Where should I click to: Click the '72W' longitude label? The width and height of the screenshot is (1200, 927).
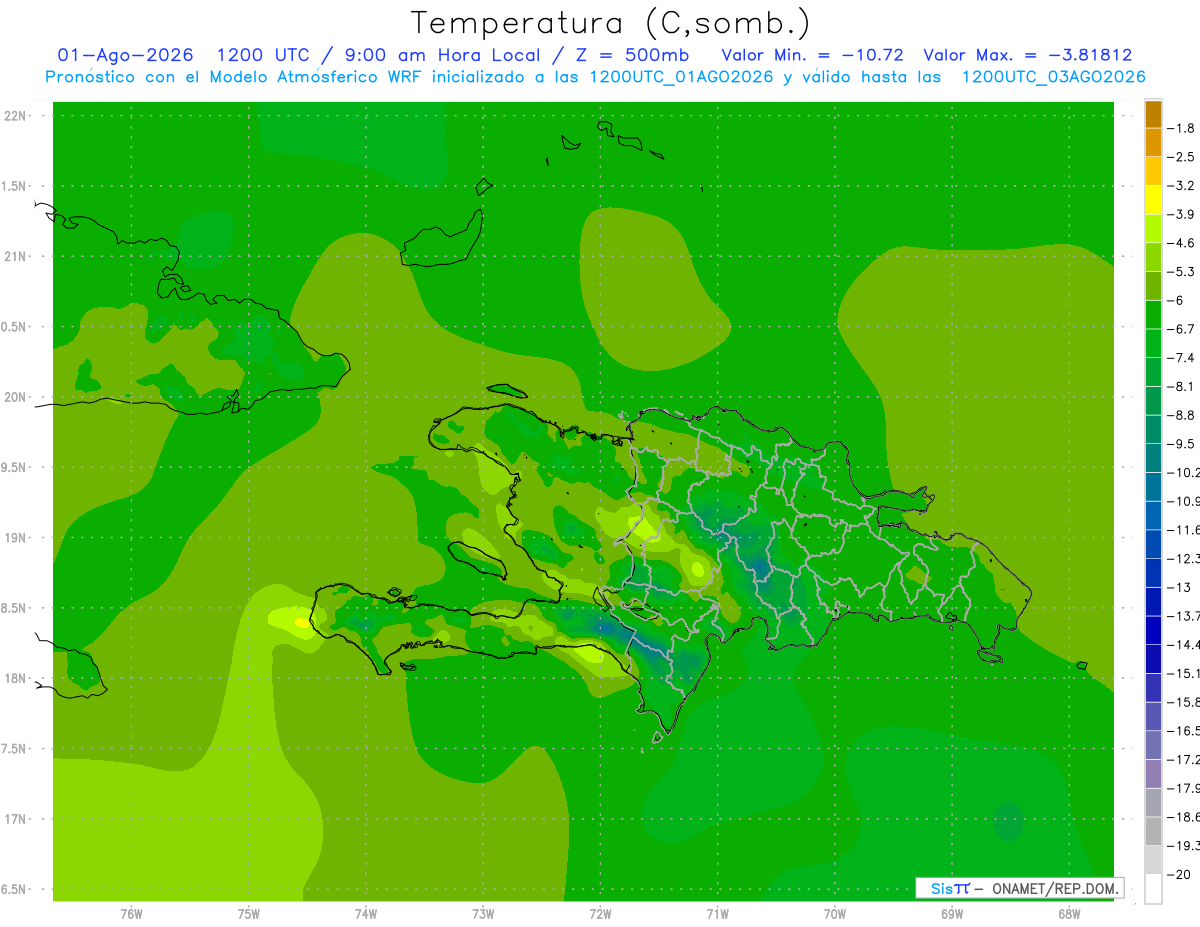click(x=600, y=914)
